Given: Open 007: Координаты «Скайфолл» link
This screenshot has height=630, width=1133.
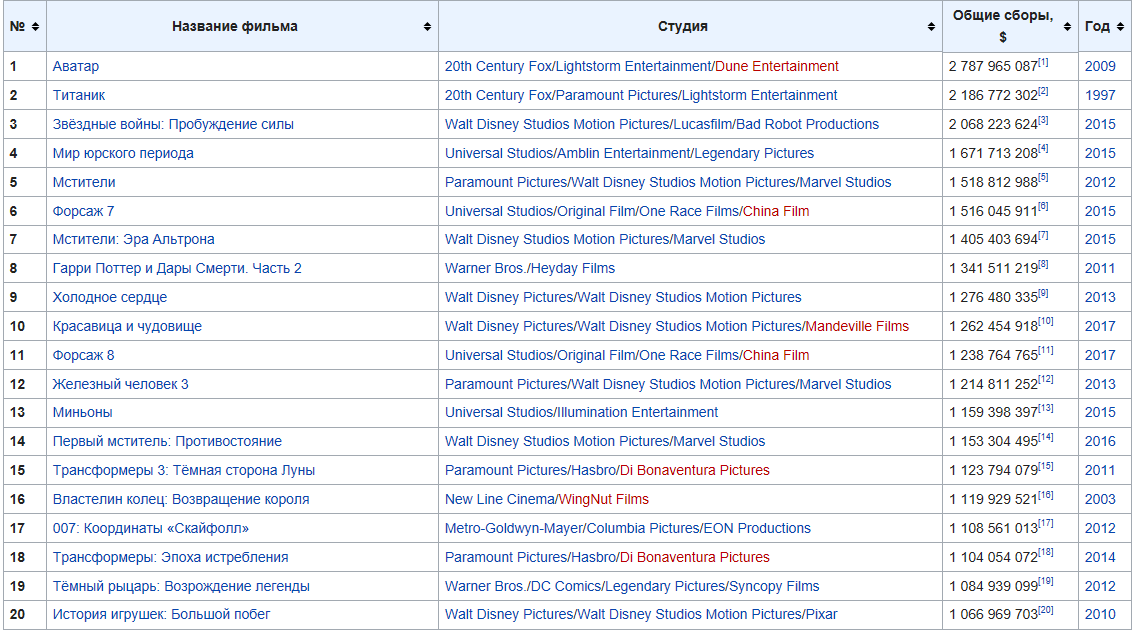Looking at the screenshot, I should coord(151,528).
